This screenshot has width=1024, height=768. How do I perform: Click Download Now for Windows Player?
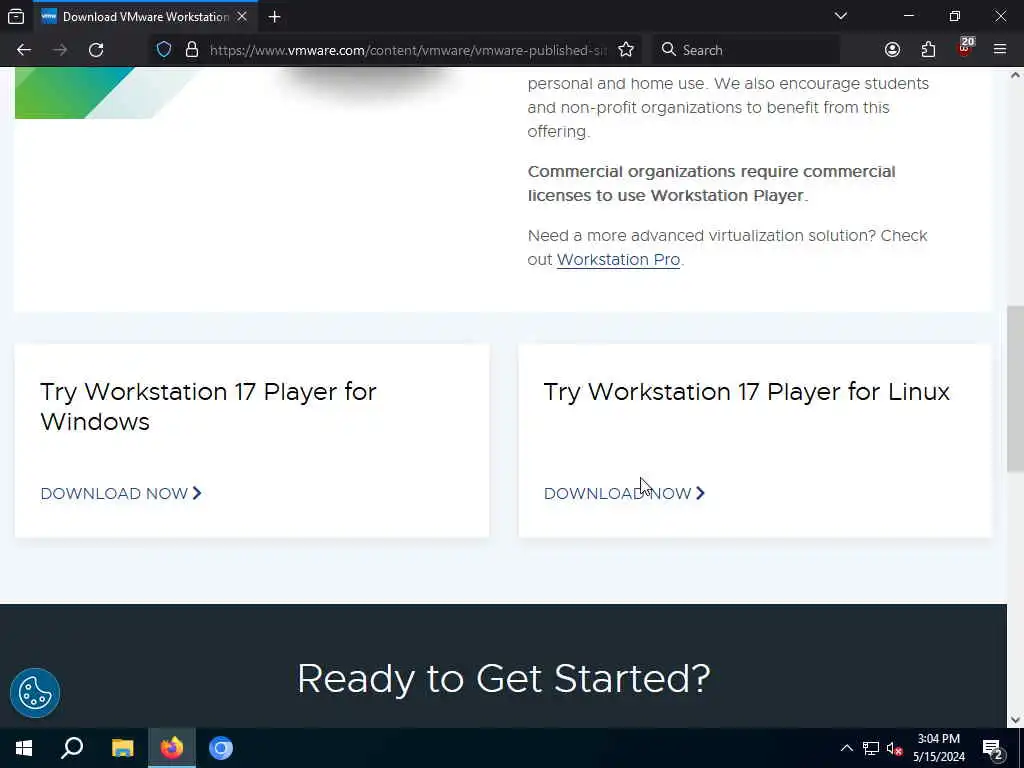(x=121, y=493)
